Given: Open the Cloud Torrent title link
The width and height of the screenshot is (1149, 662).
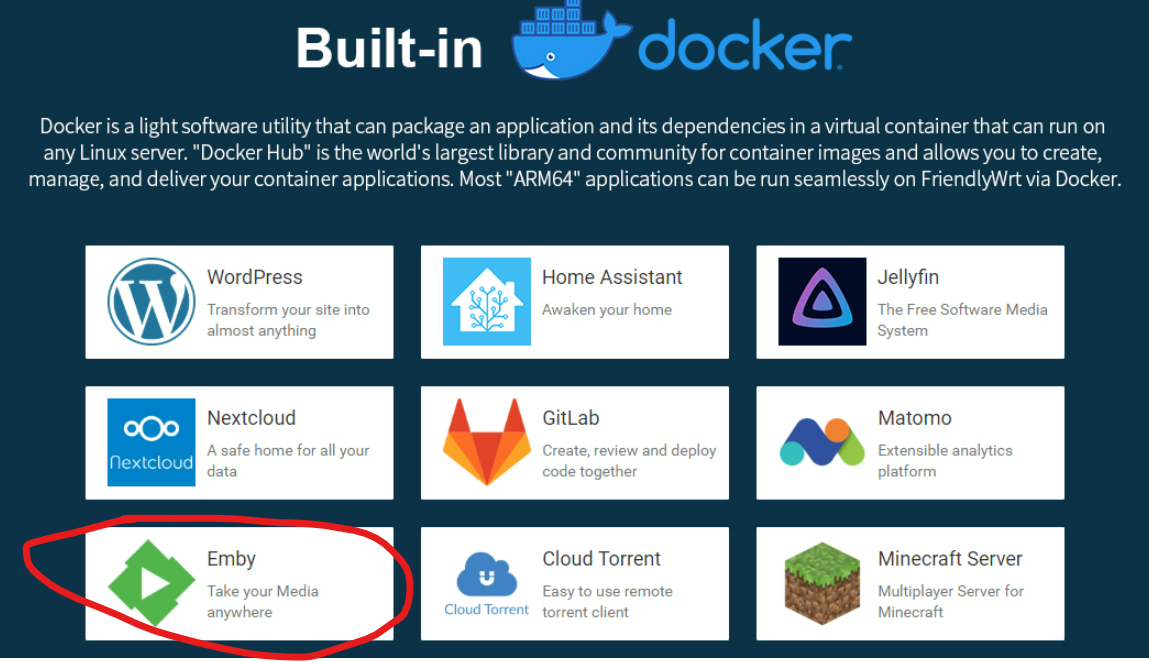Looking at the screenshot, I should [x=602, y=559].
